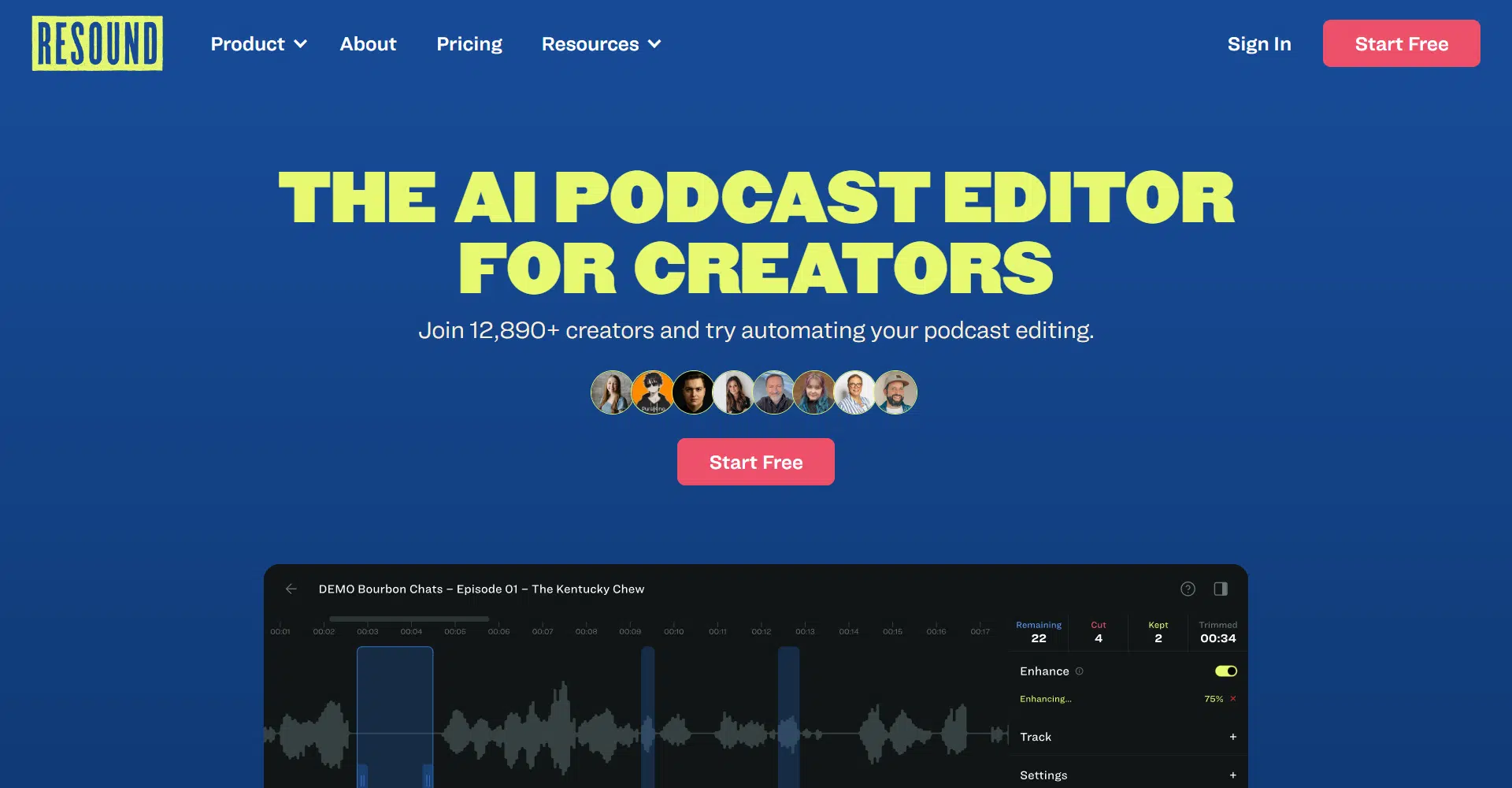Open the Product dropdown menu
This screenshot has width=1512, height=788.
coord(258,44)
